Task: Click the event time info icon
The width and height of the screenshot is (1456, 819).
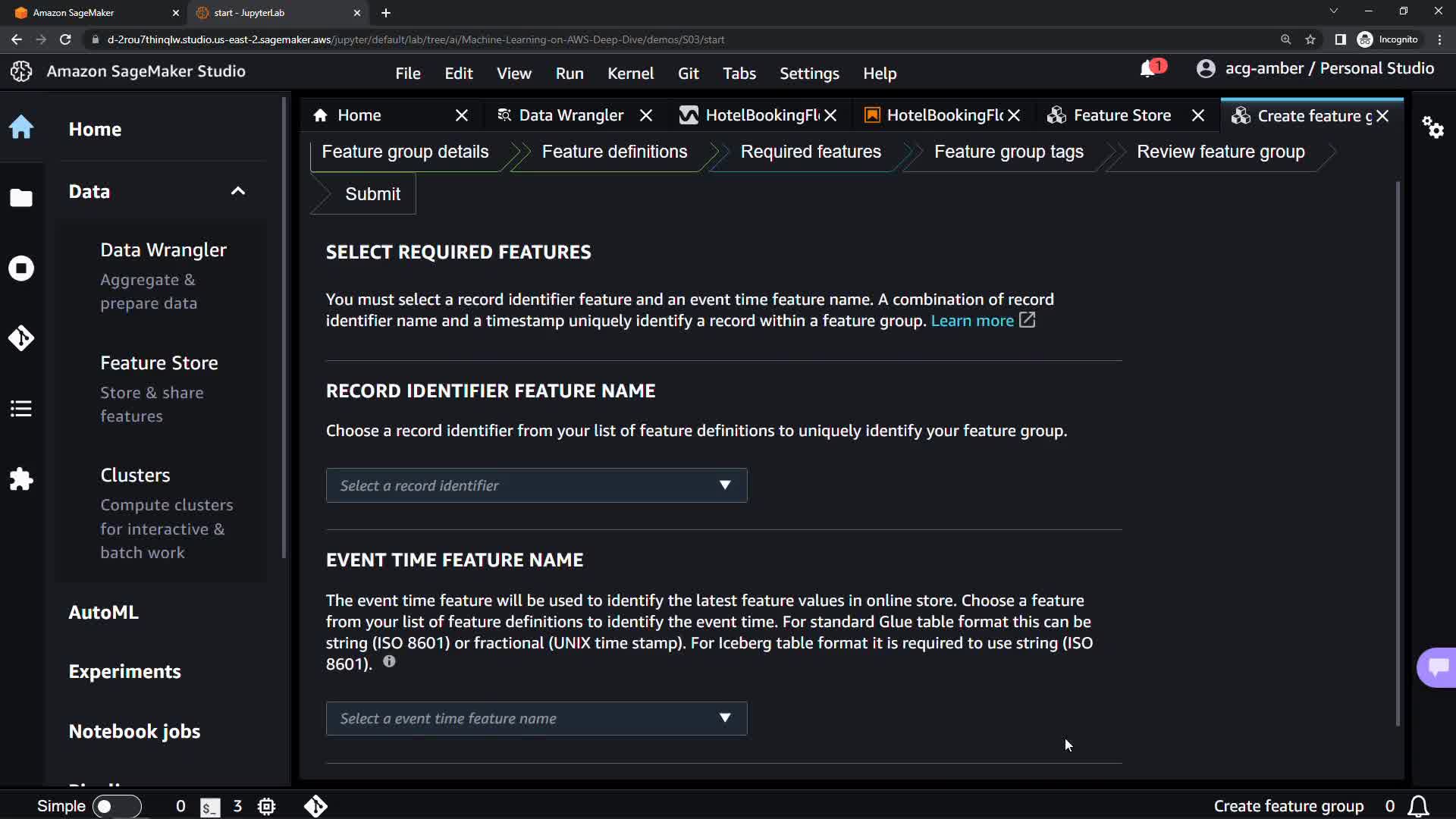Action: coord(389,661)
